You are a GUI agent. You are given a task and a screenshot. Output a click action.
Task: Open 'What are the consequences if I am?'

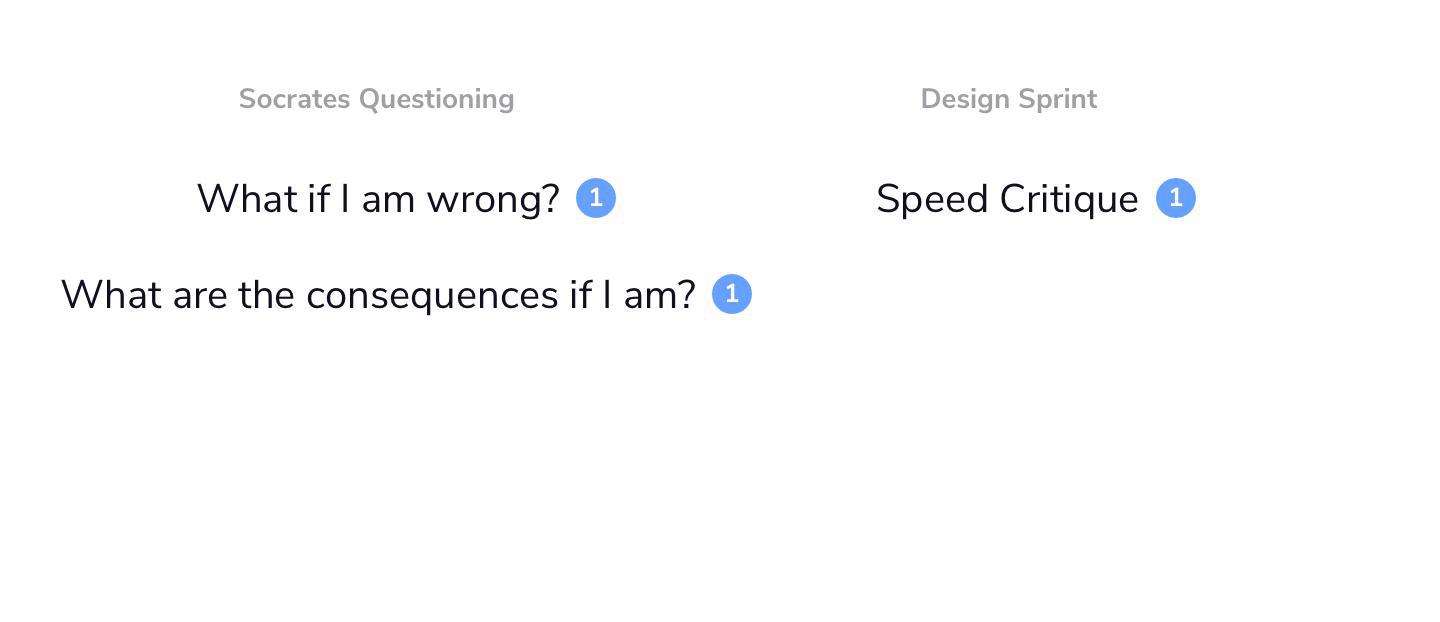[378, 295]
